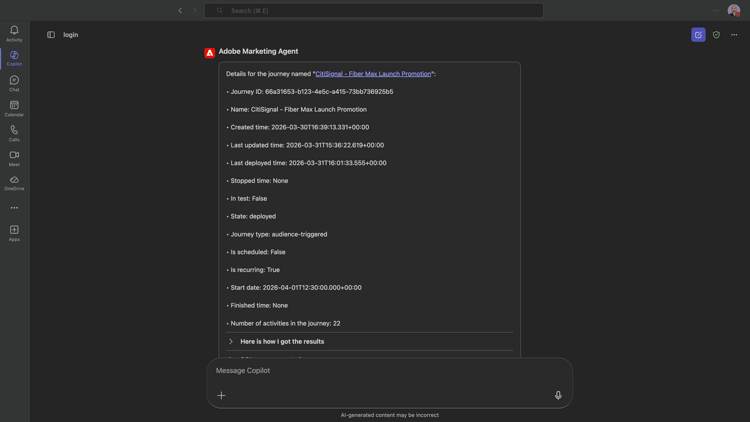Open CitiSignal - Fiber Max Launch Promotion link
The height and width of the screenshot is (422, 750).
(x=373, y=74)
